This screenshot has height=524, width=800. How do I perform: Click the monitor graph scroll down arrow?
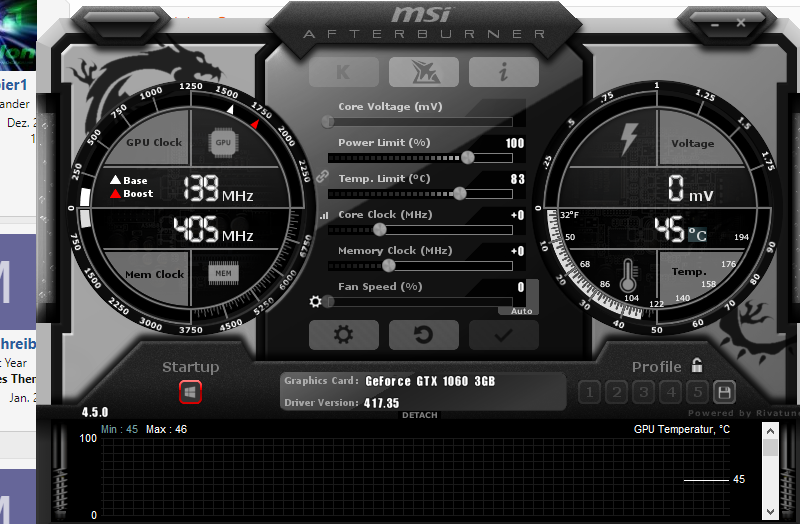coord(770,511)
